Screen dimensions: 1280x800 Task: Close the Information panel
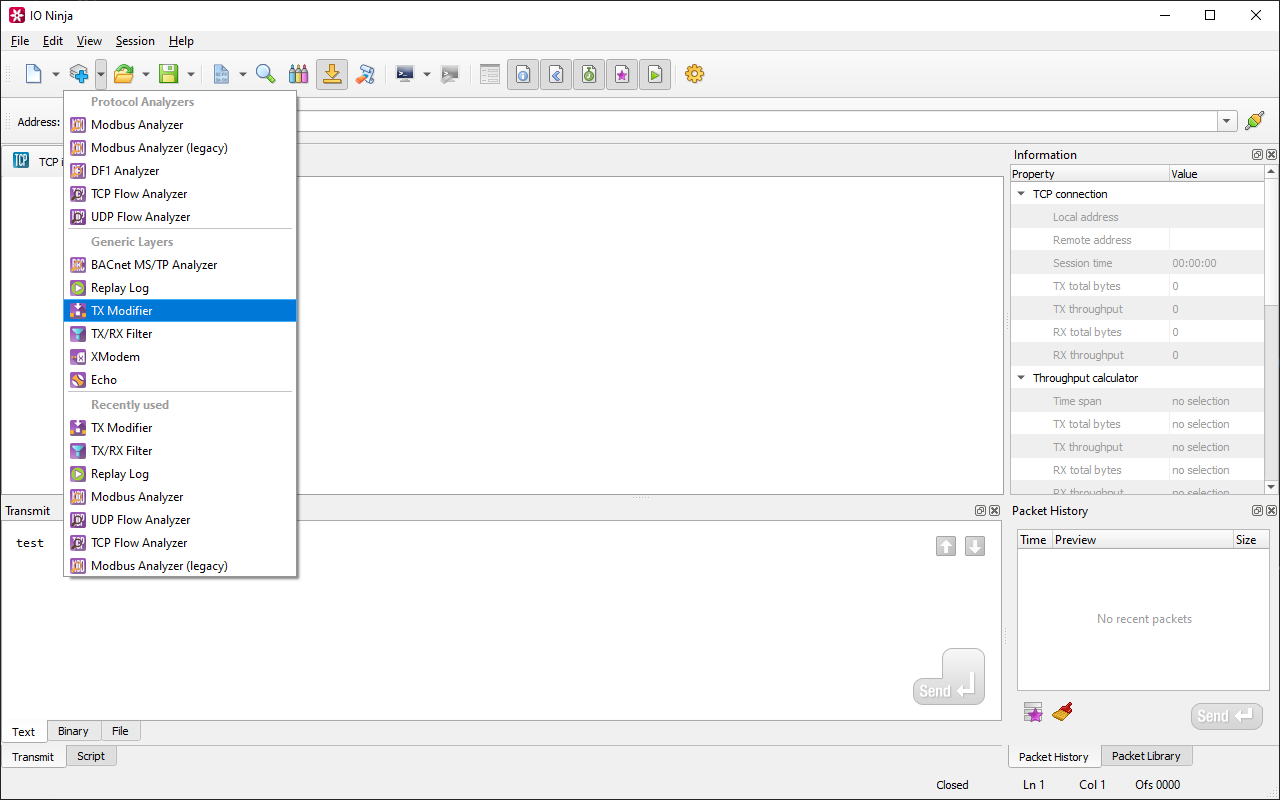pyautogui.click(x=1271, y=155)
